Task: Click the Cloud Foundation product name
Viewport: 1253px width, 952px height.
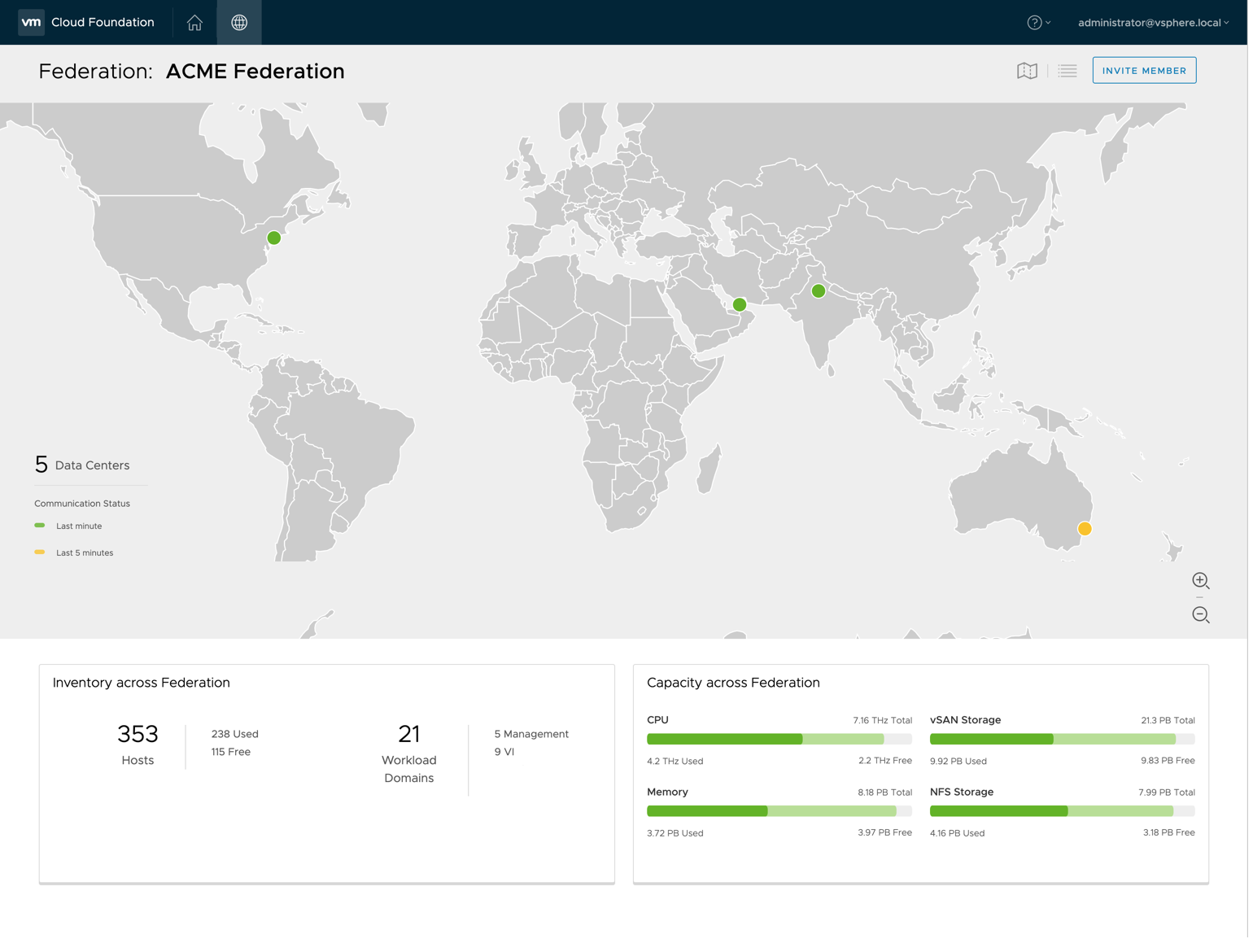Action: (x=103, y=23)
